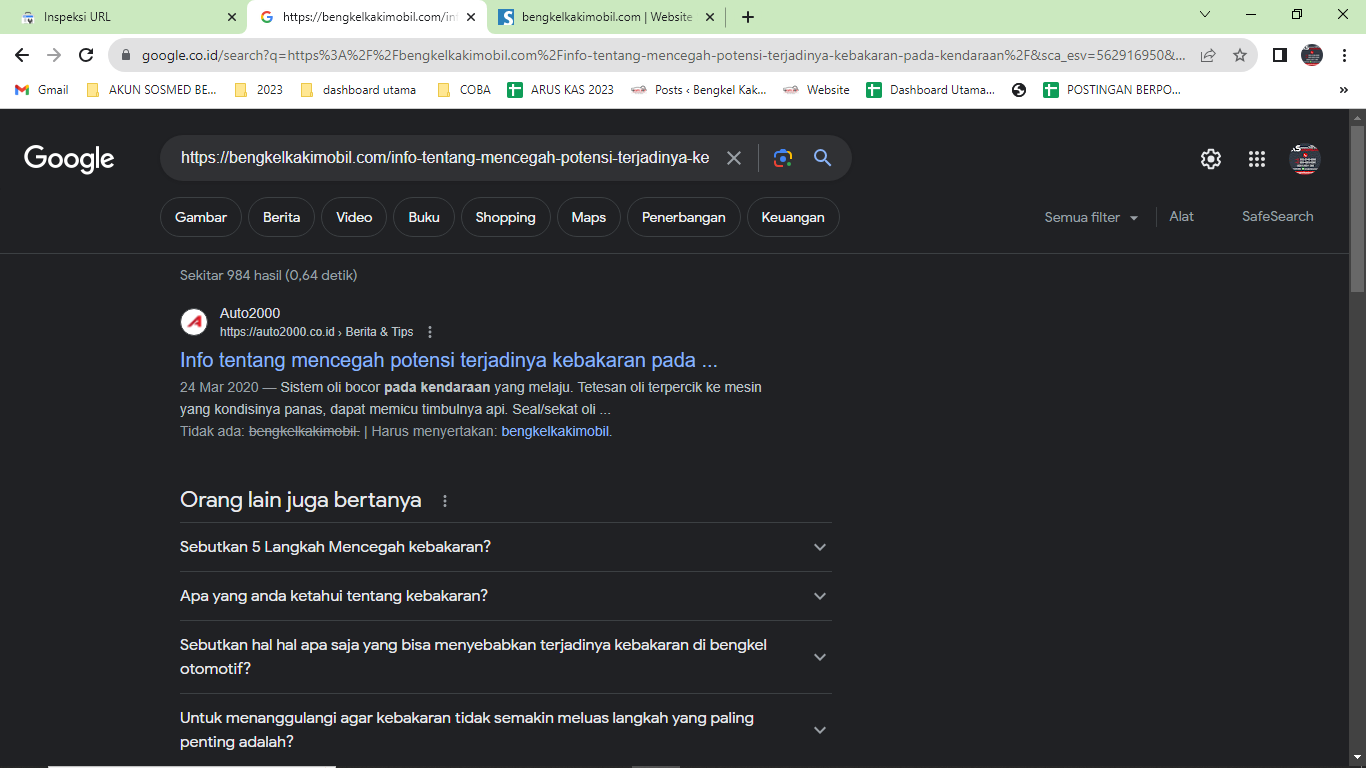Close the bengkelkakimobil.com Website tab
Image resolution: width=1366 pixels, height=768 pixels.
pyautogui.click(x=709, y=17)
